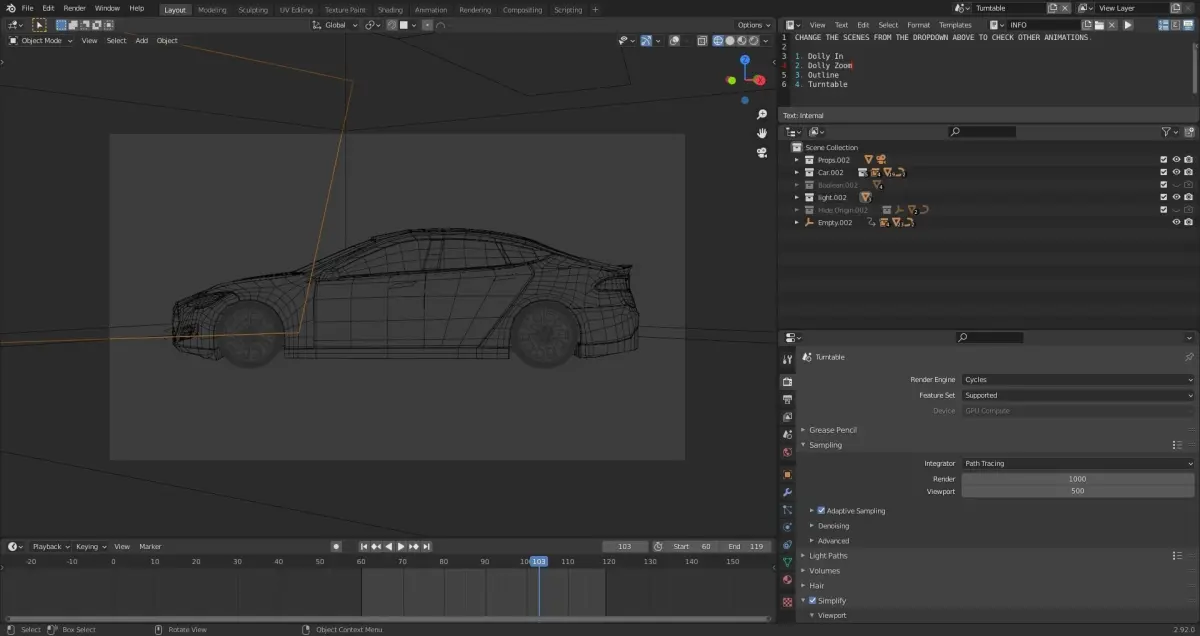Open the Output properties printer tab
Screen dimensions: 1200x636
787,399
